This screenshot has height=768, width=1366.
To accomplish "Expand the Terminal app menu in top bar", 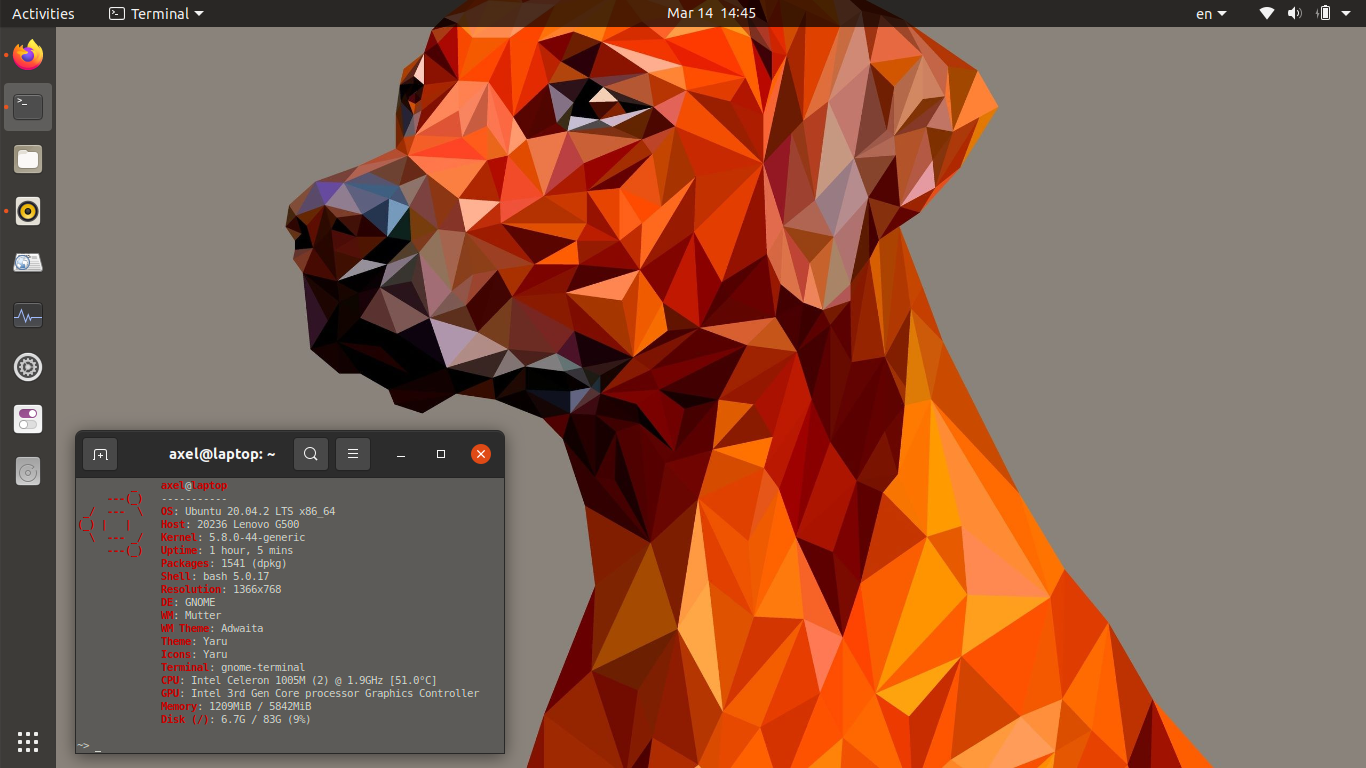I will point(156,14).
